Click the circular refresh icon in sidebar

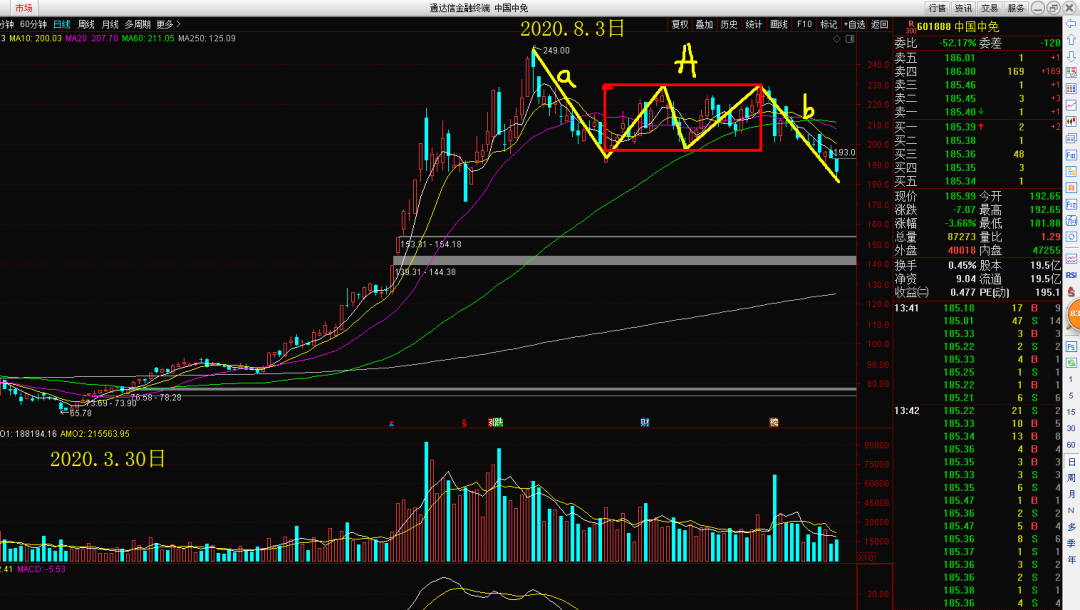click(x=1071, y=237)
